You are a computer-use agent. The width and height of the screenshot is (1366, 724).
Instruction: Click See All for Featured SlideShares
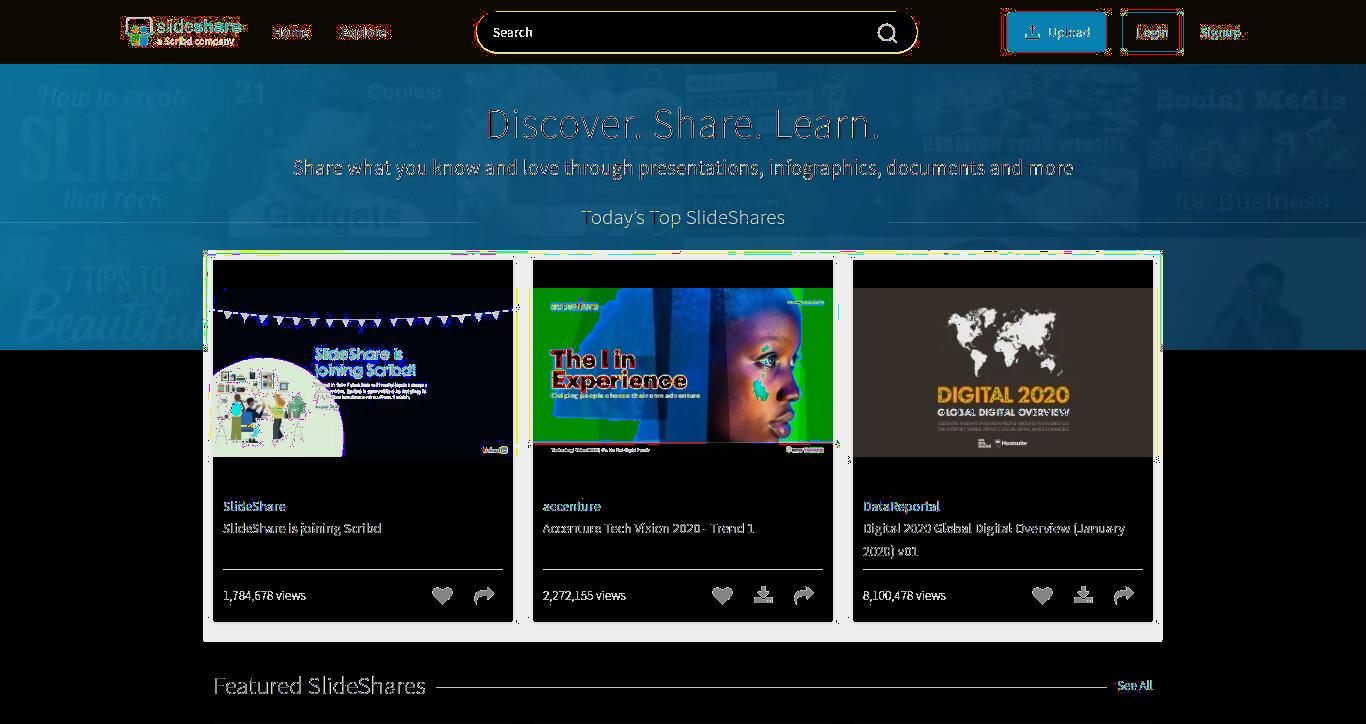pyautogui.click(x=1135, y=685)
